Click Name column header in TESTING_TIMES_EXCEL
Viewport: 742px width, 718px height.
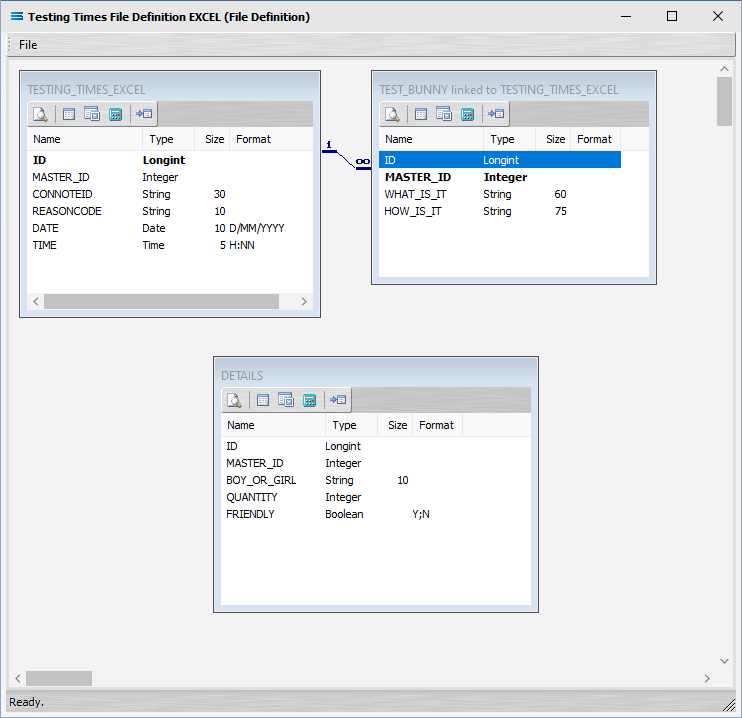tap(85, 139)
